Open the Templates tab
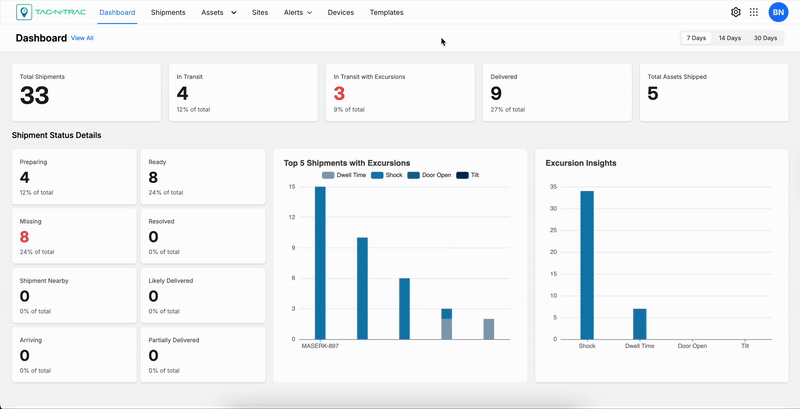This screenshot has height=409, width=800. pos(386,12)
